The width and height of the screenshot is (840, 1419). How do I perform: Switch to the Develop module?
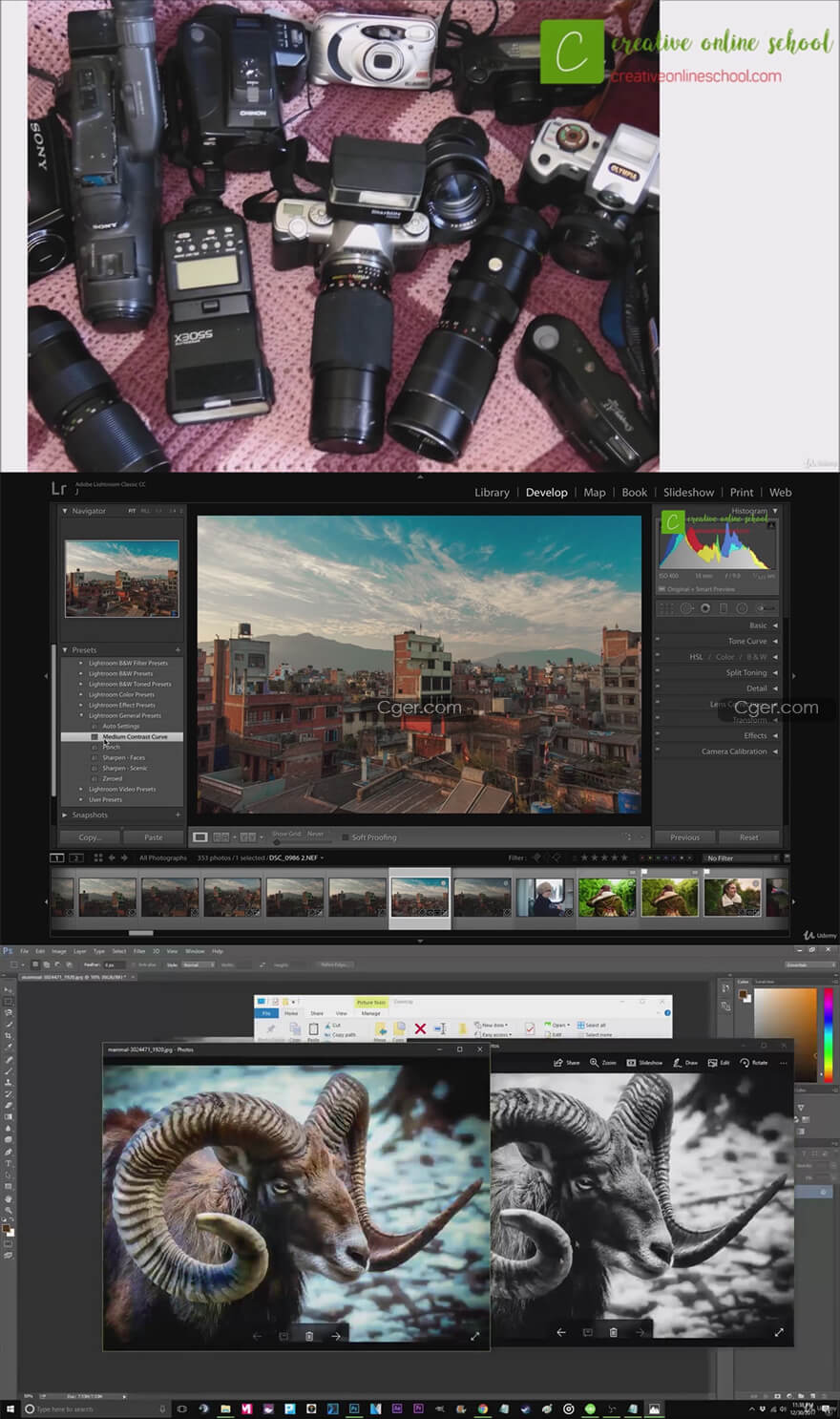pyautogui.click(x=547, y=493)
